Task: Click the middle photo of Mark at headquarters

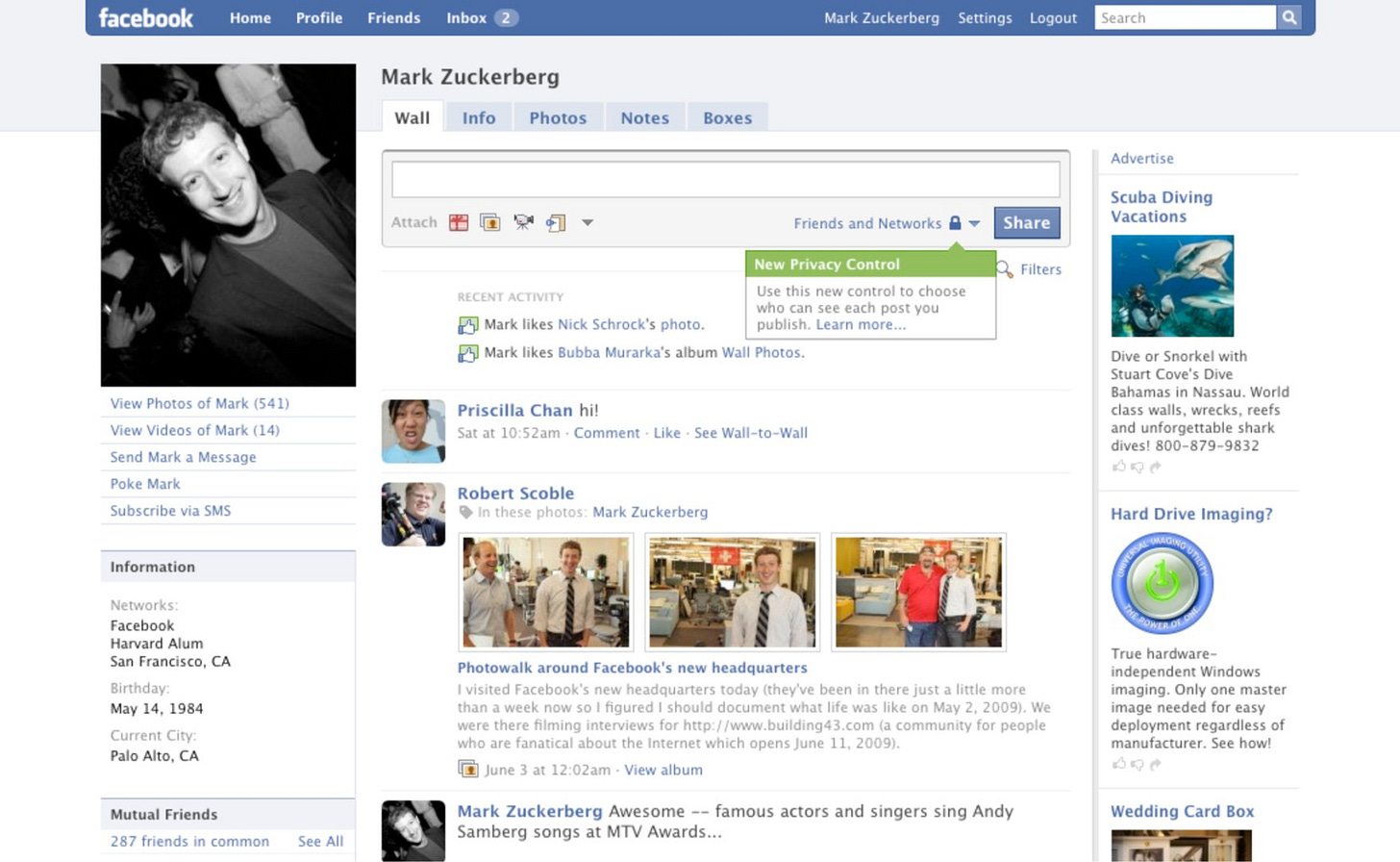Action: [732, 592]
